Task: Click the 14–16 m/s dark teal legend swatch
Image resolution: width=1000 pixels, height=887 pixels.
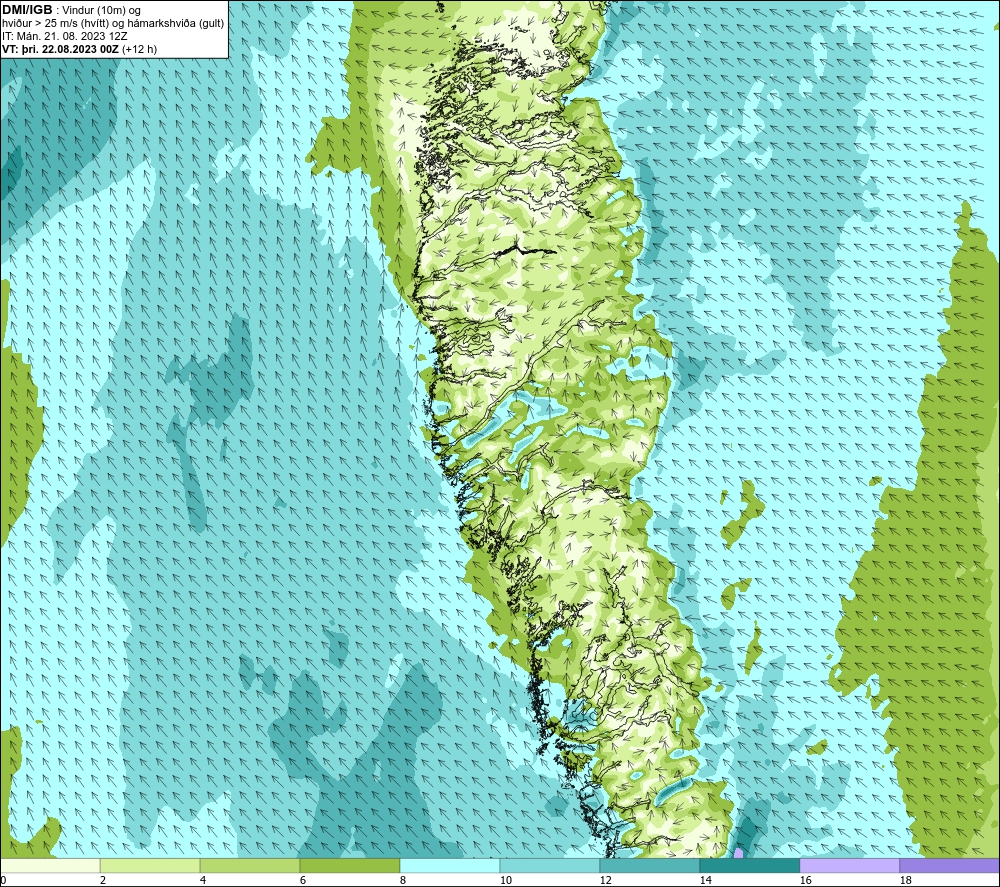Action: point(749,865)
